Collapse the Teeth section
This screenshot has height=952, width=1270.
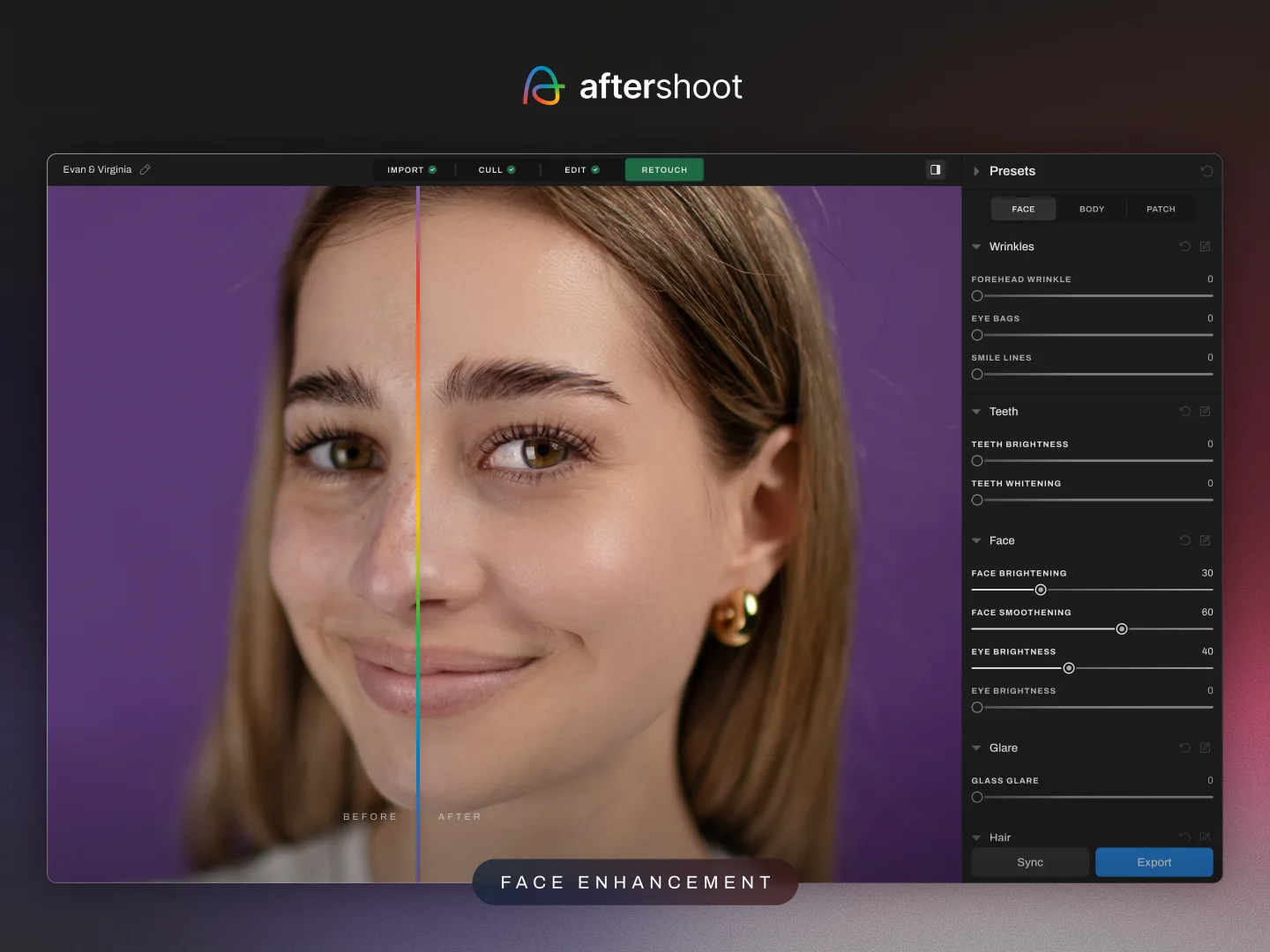(976, 412)
